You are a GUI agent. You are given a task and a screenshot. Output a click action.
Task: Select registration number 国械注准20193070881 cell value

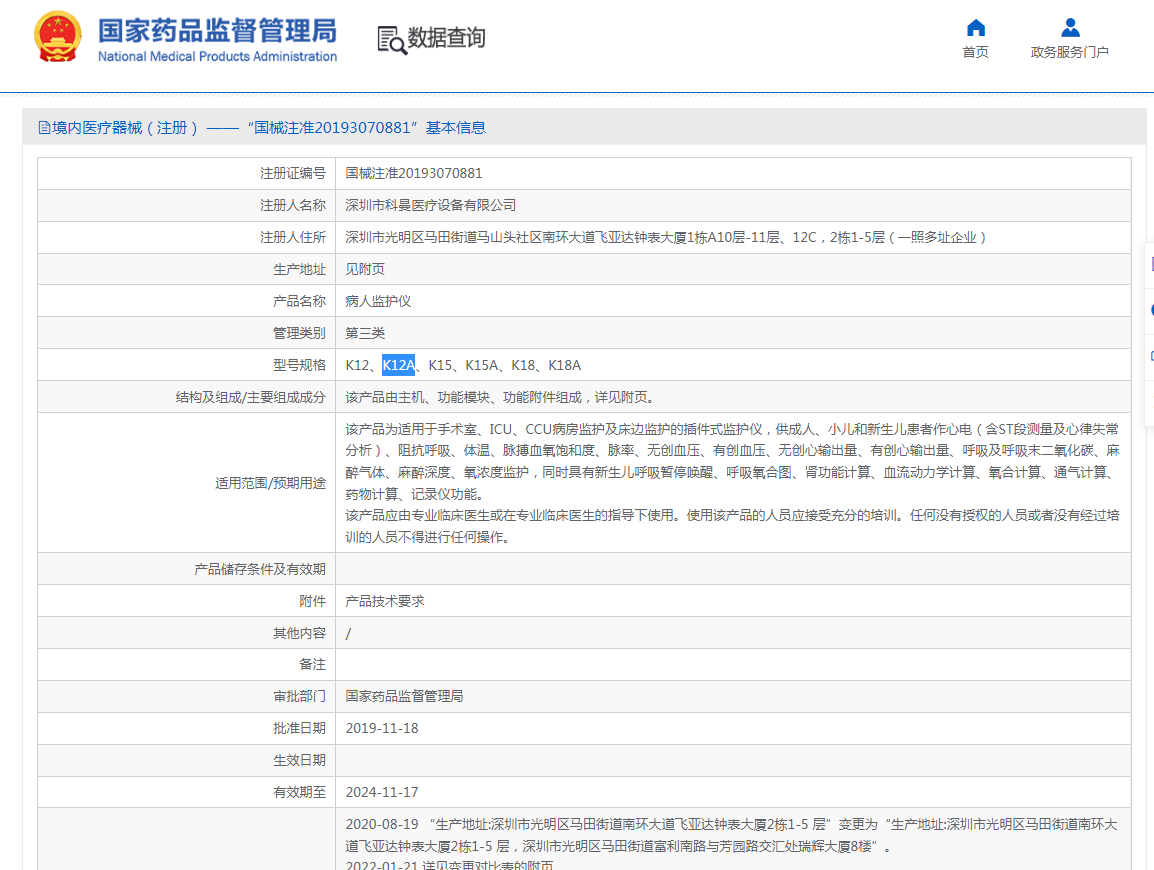tap(414, 174)
